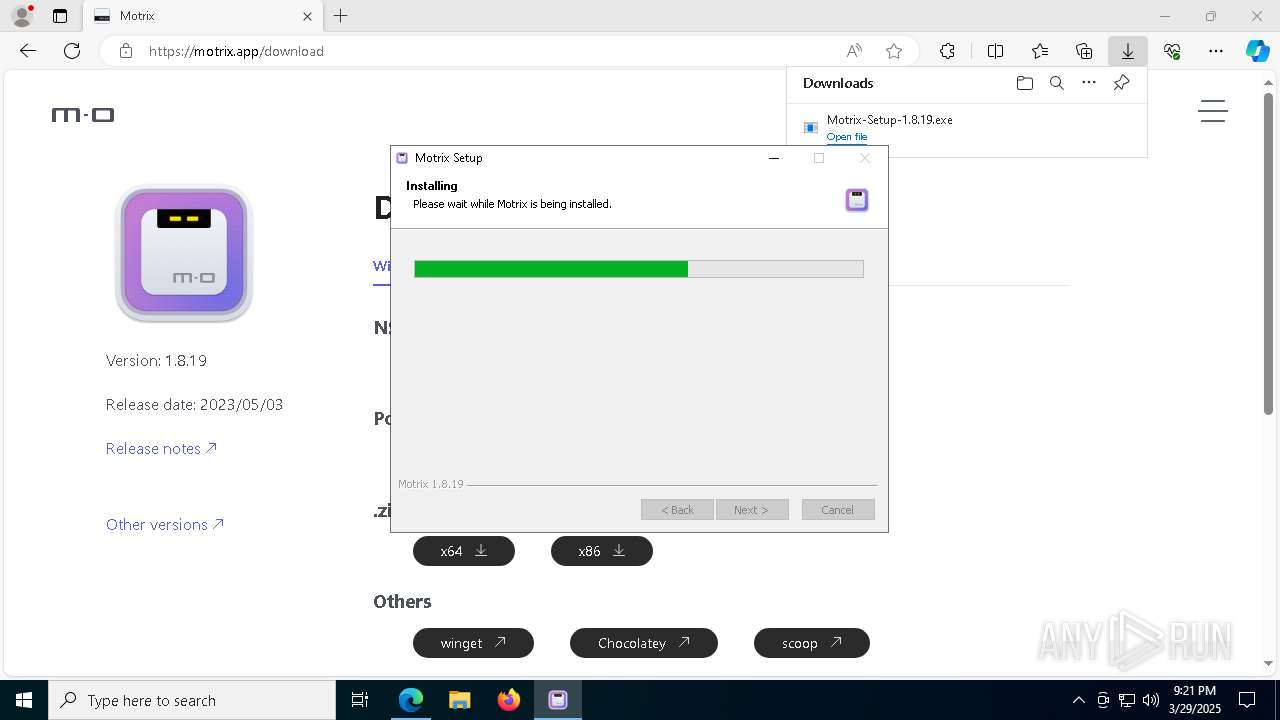Screen dimensions: 1280x720
Task: View site information lock icon
Action: pyautogui.click(x=126, y=51)
